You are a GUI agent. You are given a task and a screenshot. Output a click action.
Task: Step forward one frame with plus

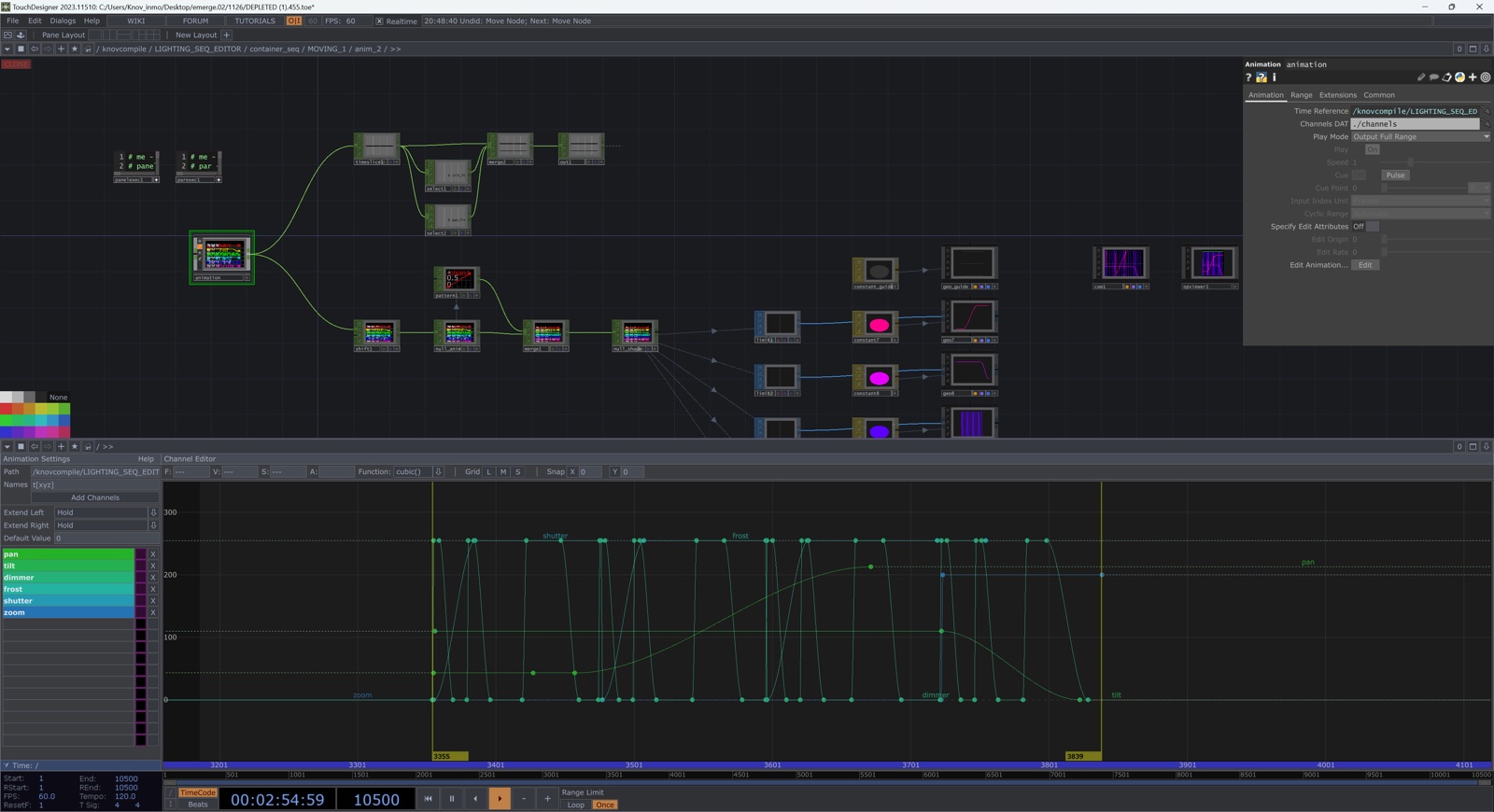[547, 799]
